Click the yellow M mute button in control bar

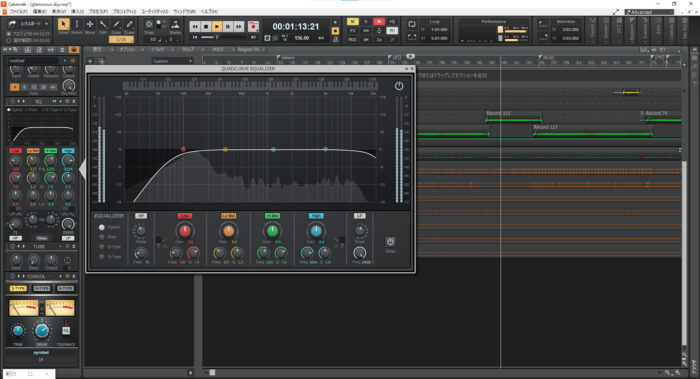(x=352, y=21)
